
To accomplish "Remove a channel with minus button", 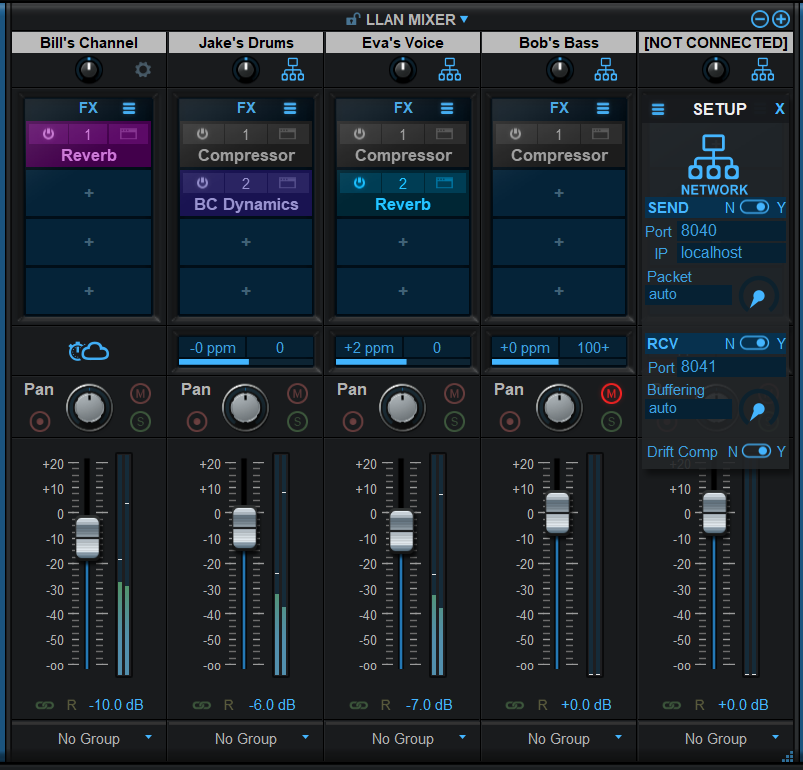I will [x=759, y=19].
